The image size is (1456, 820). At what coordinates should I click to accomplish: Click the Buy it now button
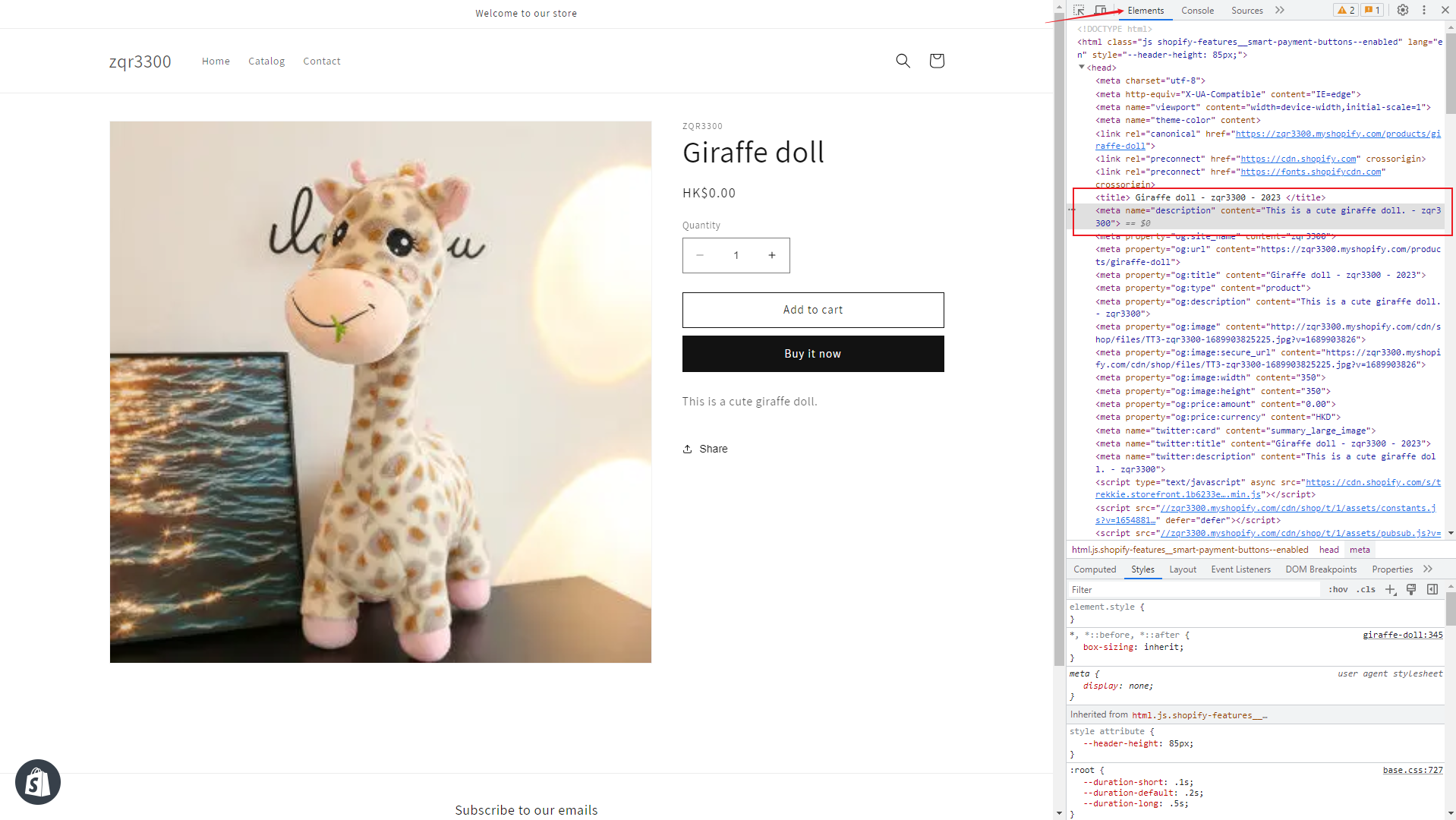coord(813,354)
